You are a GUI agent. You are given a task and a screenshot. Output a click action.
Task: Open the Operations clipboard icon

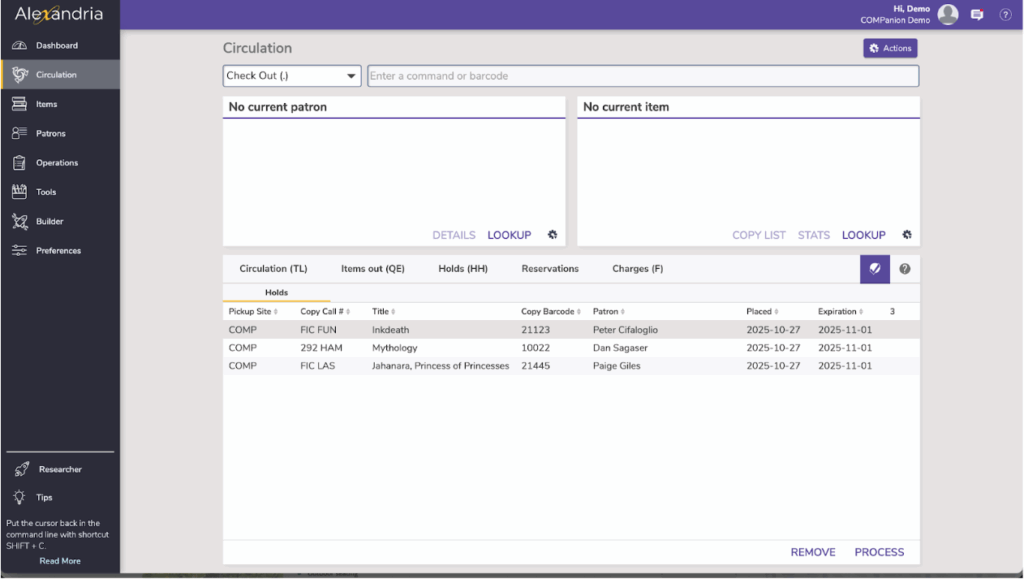coord(19,163)
